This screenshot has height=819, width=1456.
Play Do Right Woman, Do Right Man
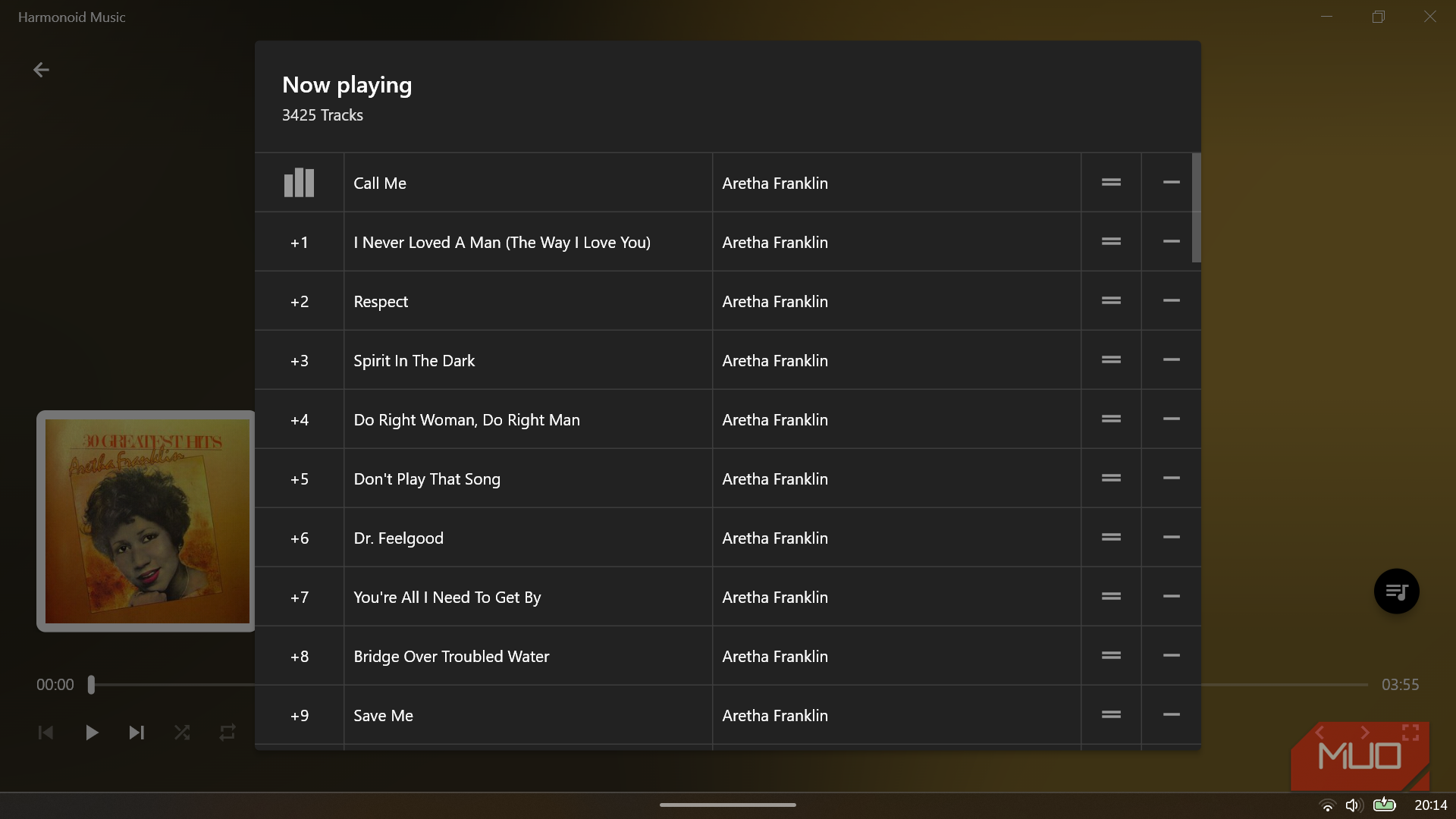[x=466, y=420]
